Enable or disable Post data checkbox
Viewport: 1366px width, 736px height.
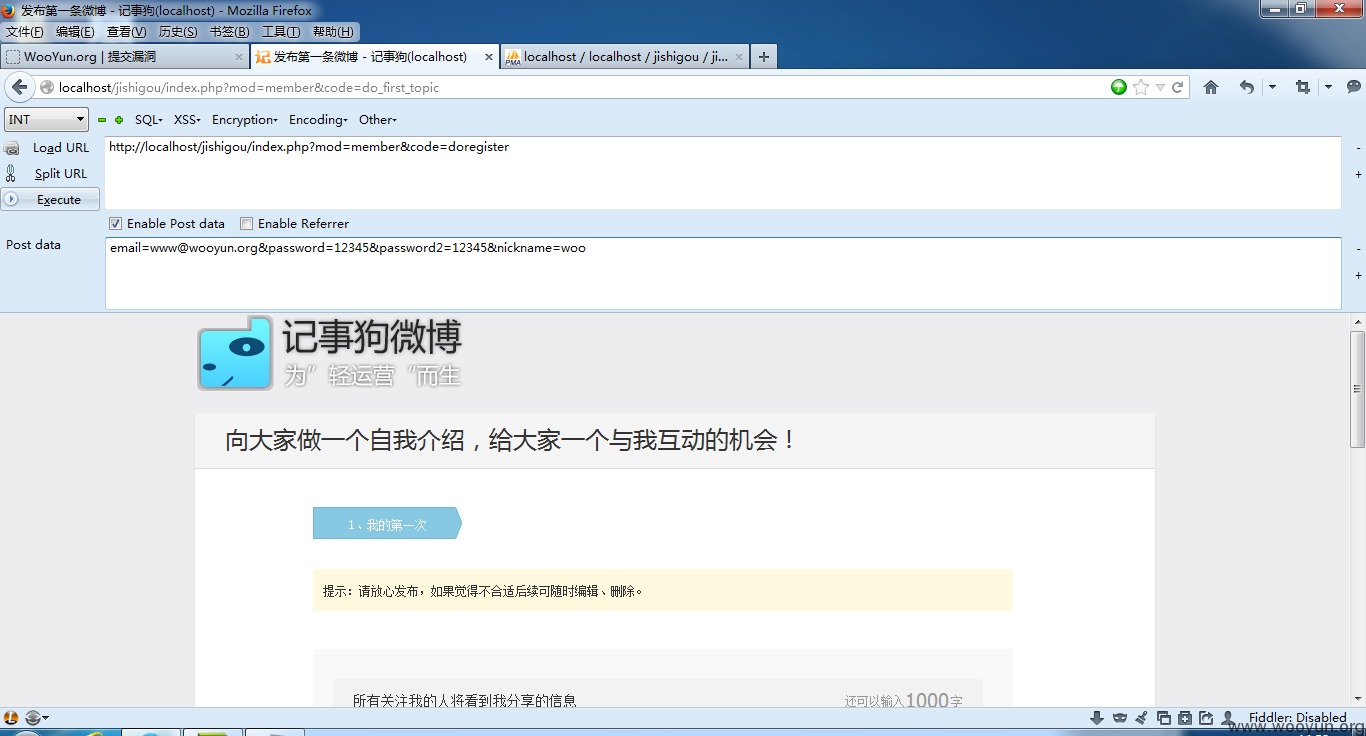[115, 223]
